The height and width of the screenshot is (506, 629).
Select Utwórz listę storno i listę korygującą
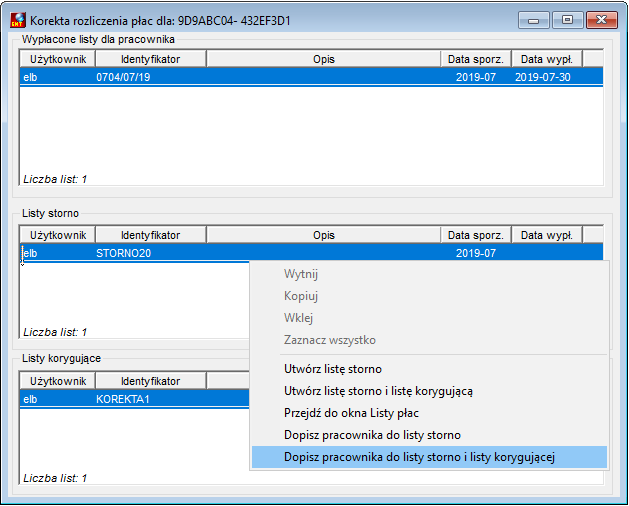[429, 391]
